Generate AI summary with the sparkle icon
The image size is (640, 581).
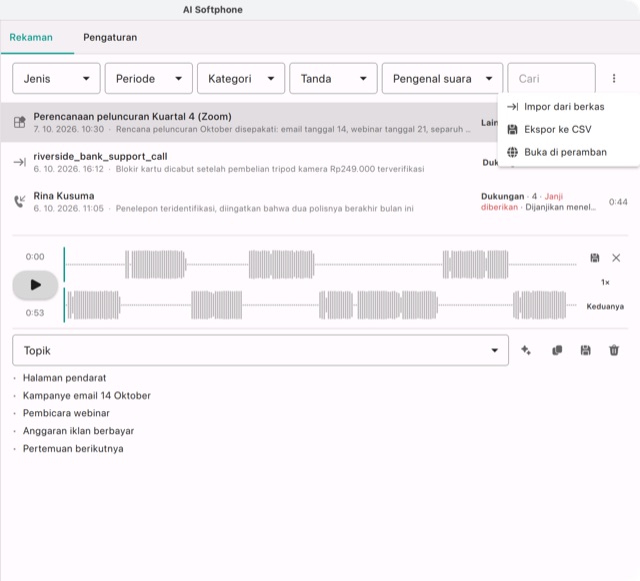pos(526,350)
